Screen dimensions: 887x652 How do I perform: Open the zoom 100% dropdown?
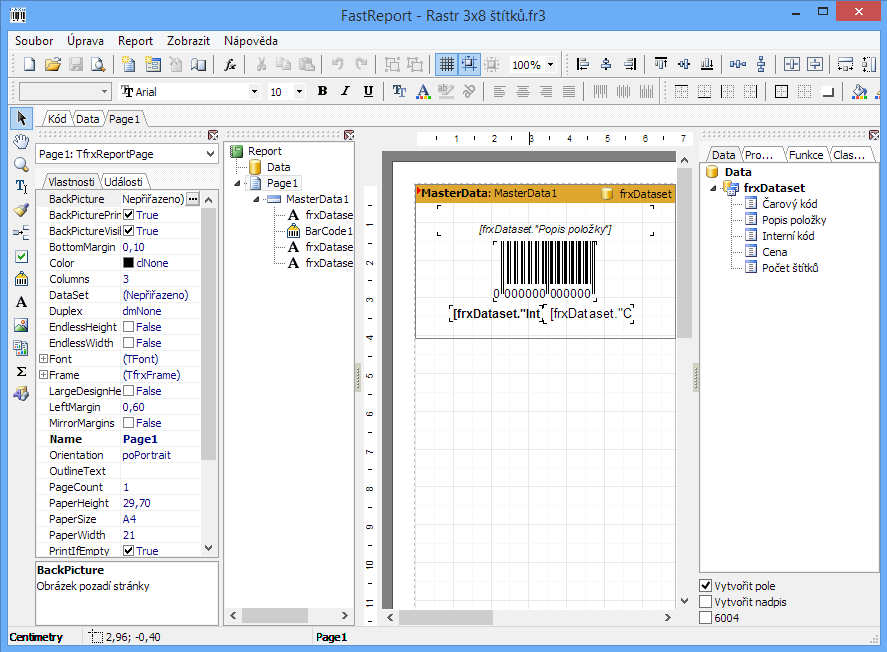click(x=550, y=64)
